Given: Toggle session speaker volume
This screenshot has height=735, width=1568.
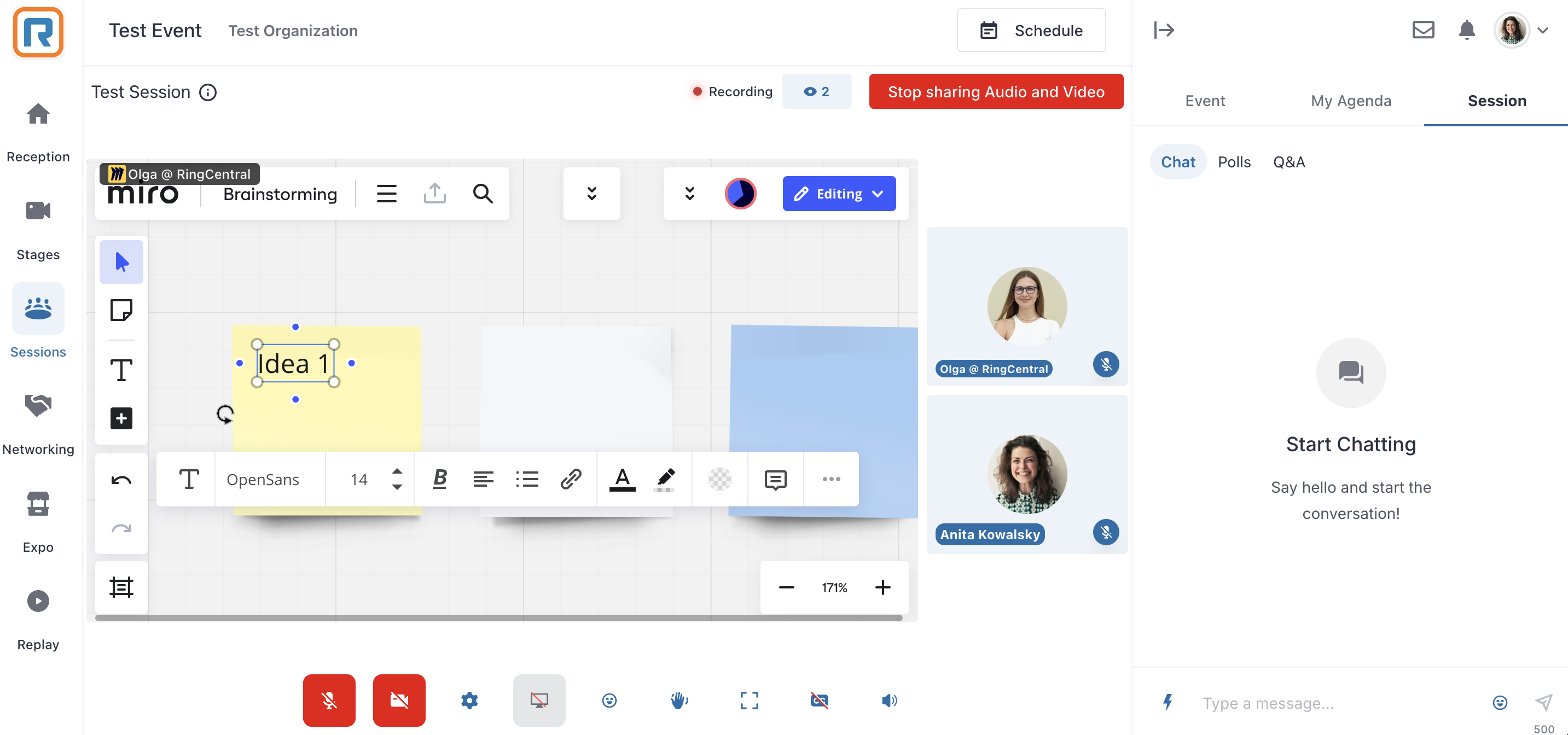Looking at the screenshot, I should (889, 701).
